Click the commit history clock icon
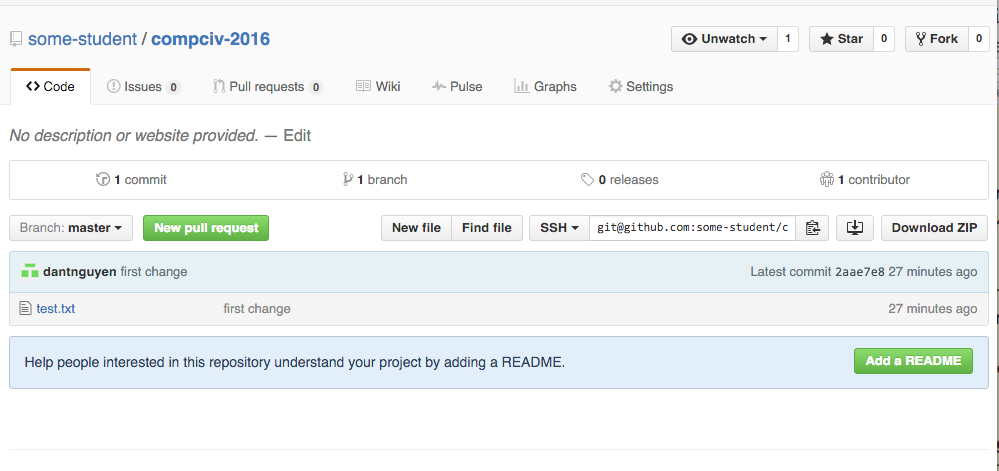Viewport: 999px width, 471px height. (103, 180)
